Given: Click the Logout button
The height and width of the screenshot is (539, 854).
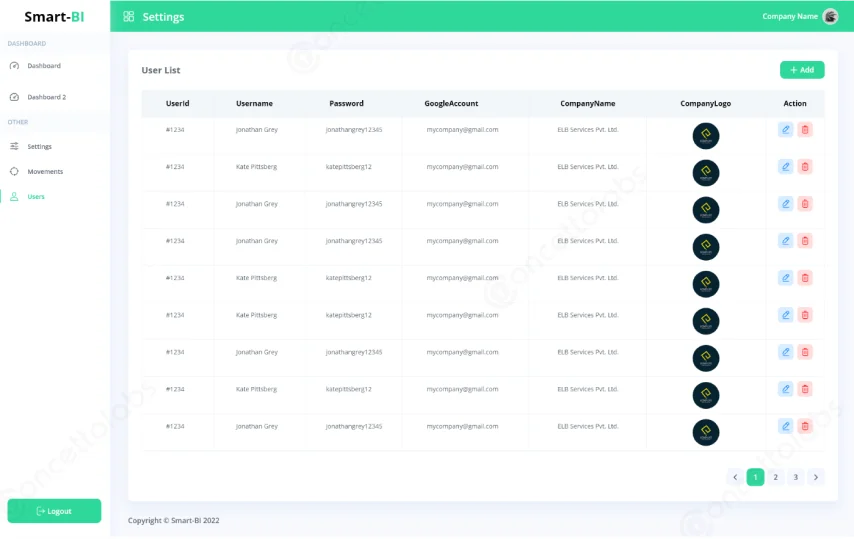Looking at the screenshot, I should (x=54, y=511).
